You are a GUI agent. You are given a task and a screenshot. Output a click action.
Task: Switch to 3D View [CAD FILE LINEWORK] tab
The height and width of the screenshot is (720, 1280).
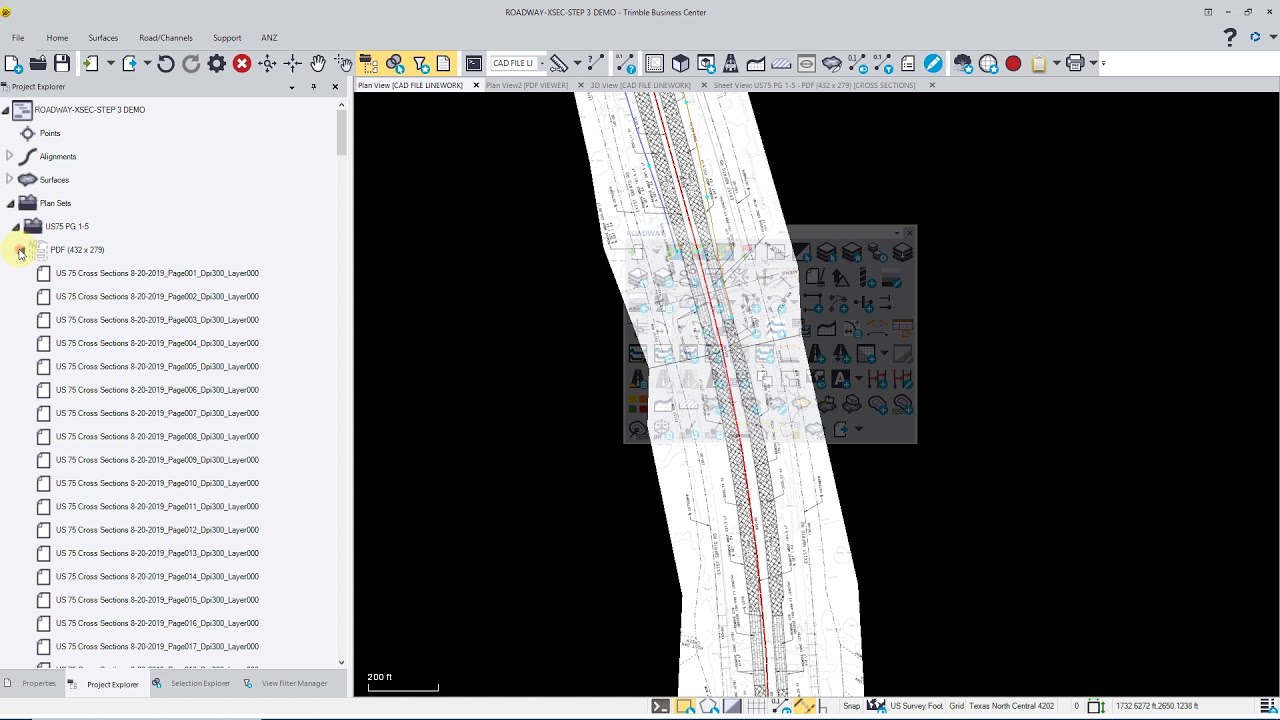click(640, 85)
